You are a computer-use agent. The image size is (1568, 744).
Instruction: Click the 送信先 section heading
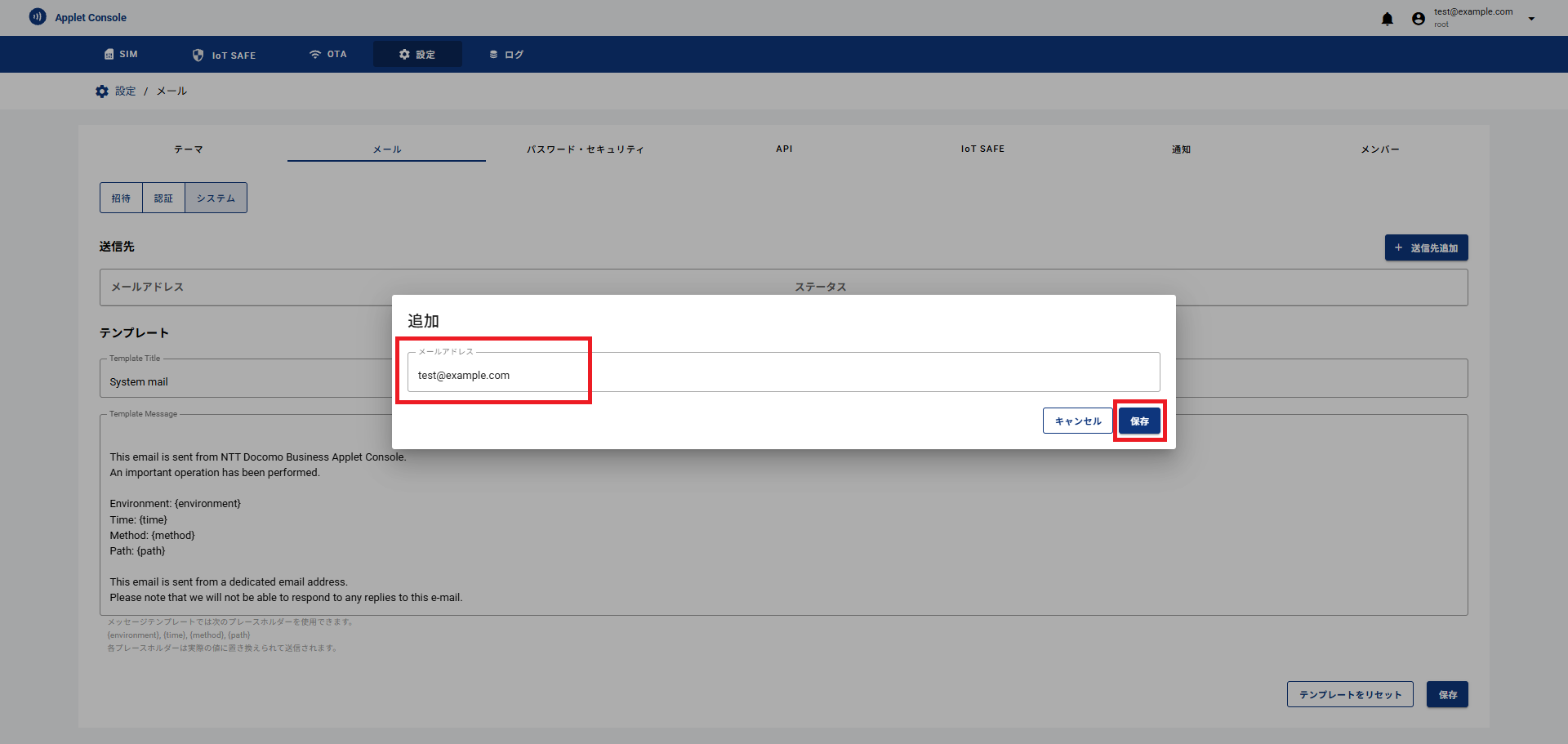click(x=117, y=247)
